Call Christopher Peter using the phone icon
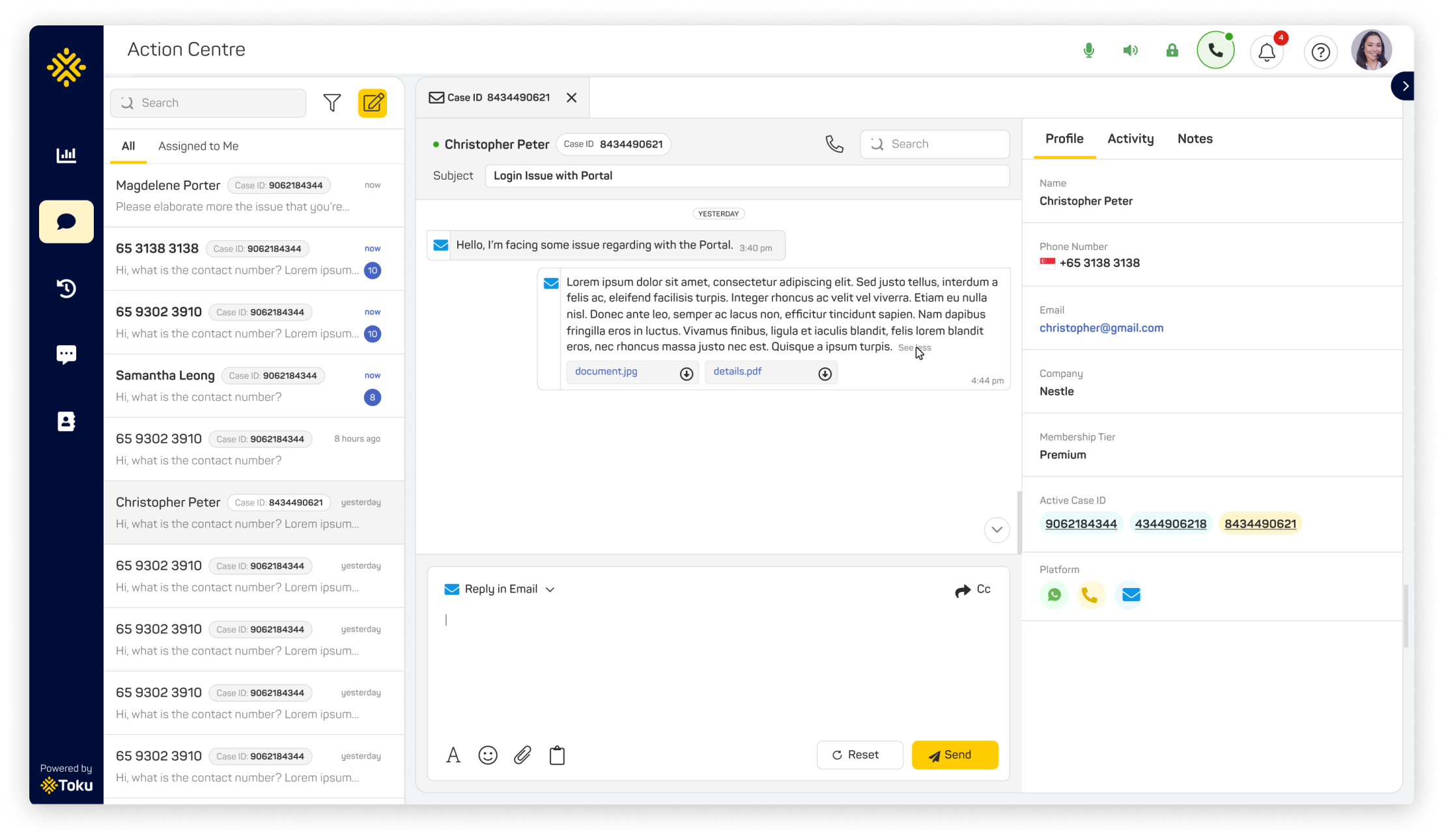Screen dimensions: 1444x840 [x=834, y=144]
